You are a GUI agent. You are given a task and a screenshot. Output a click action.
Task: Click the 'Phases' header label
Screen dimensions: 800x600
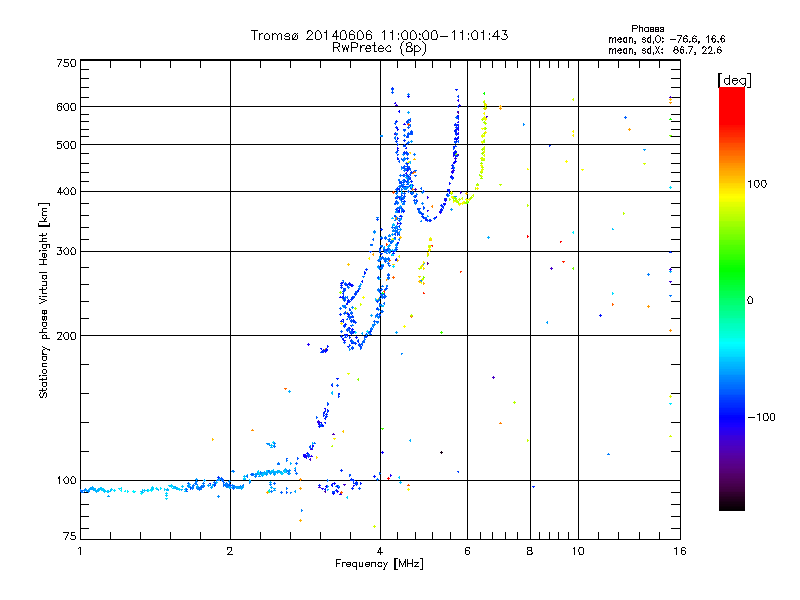(647, 29)
